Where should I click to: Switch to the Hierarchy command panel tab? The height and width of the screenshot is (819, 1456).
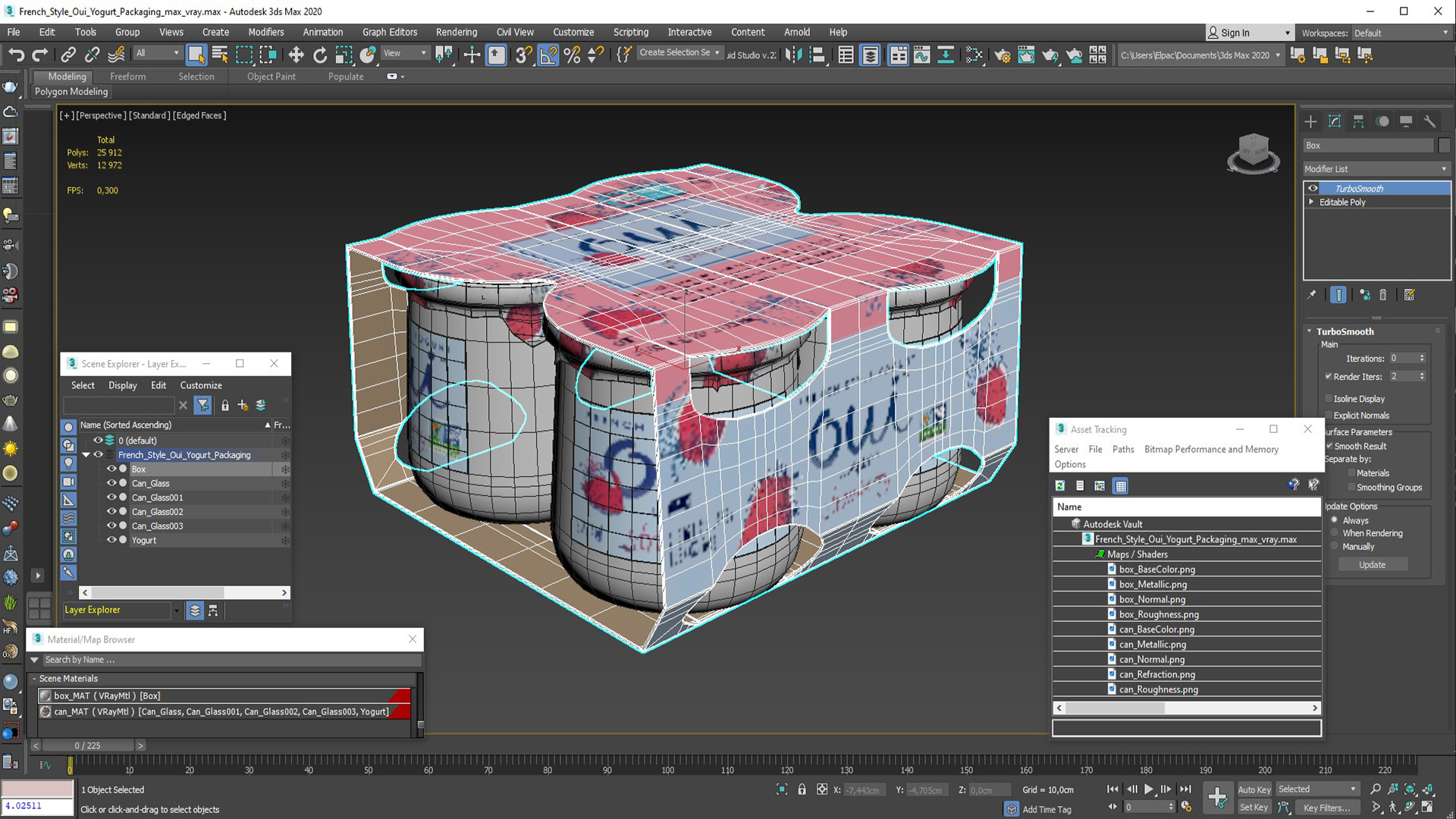[x=1358, y=121]
